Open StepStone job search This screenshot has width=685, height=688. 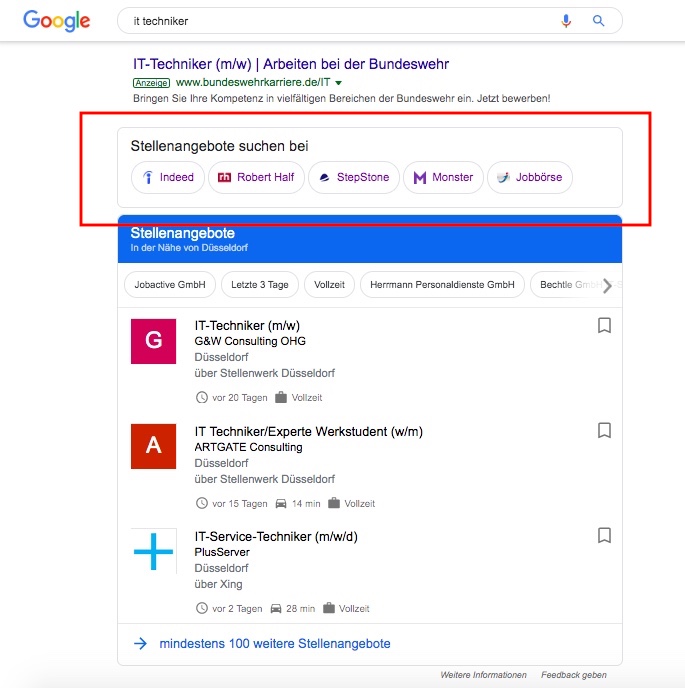354,177
